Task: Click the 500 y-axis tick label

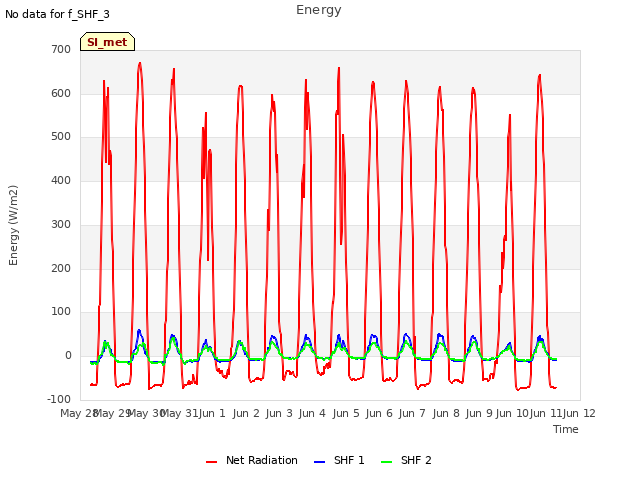Action: coord(61,137)
